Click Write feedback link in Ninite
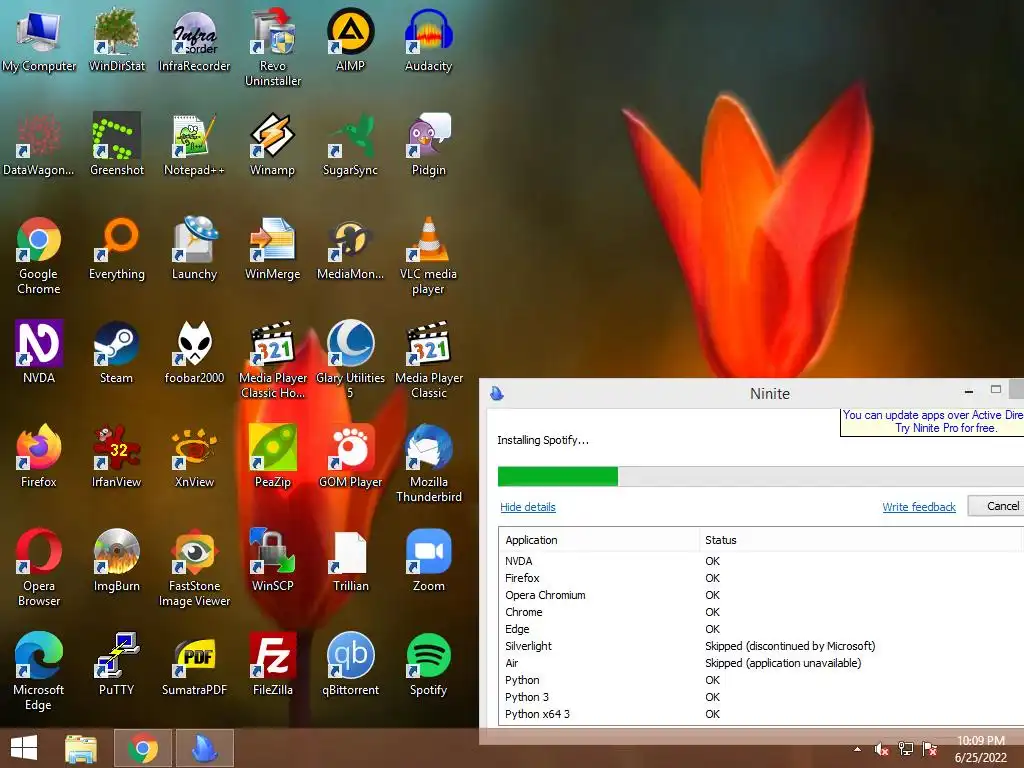Screen dimensions: 1024x768 (x=919, y=507)
